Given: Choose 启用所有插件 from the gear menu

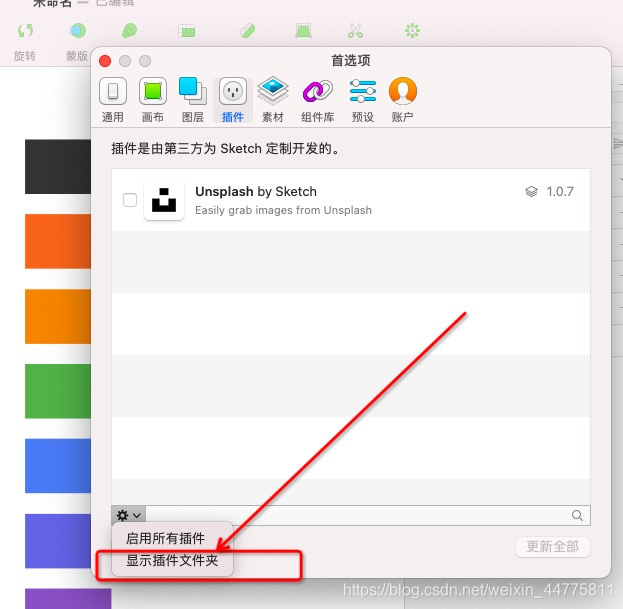Looking at the screenshot, I should pos(165,539).
